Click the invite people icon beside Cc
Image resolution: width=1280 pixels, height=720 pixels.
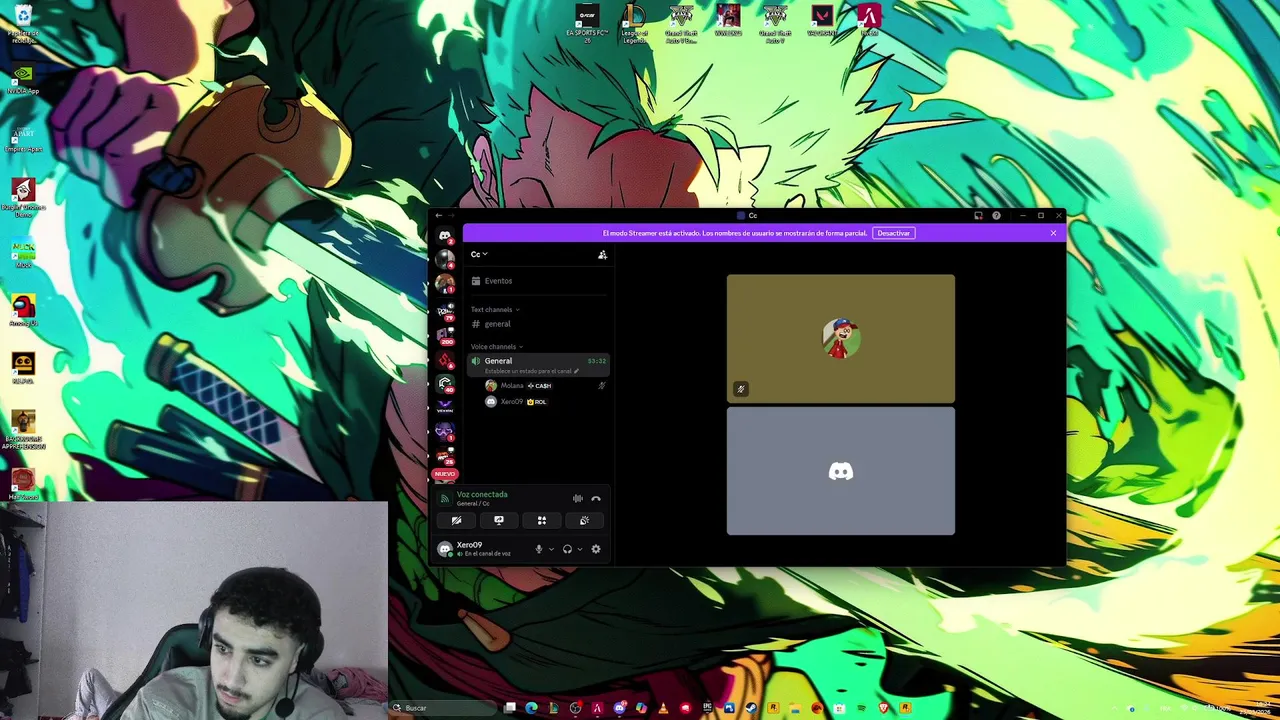(602, 255)
